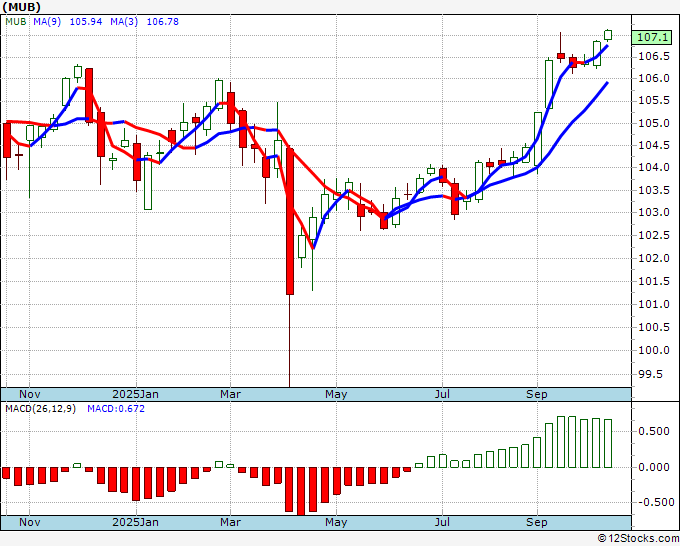Click the 100.0 price axis label
Viewport: 680px width, 546px height.
tap(654, 350)
